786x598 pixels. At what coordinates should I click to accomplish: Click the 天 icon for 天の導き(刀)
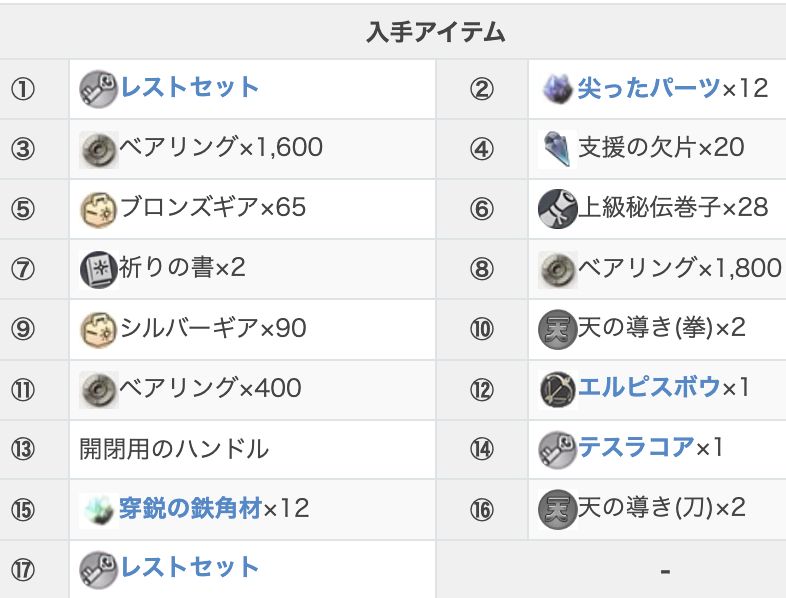(556, 508)
